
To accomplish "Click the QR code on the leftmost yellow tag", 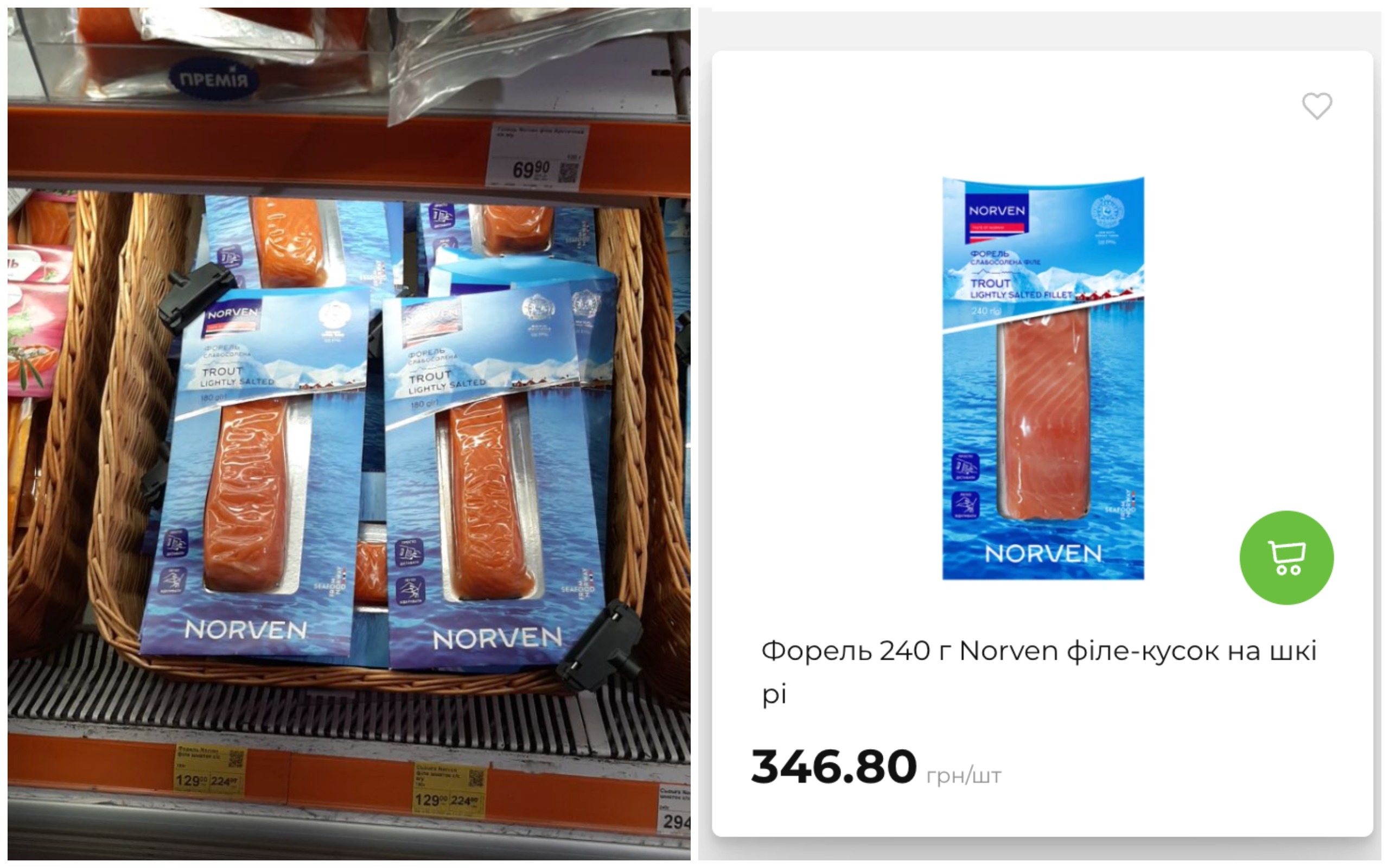I will point(235,758).
